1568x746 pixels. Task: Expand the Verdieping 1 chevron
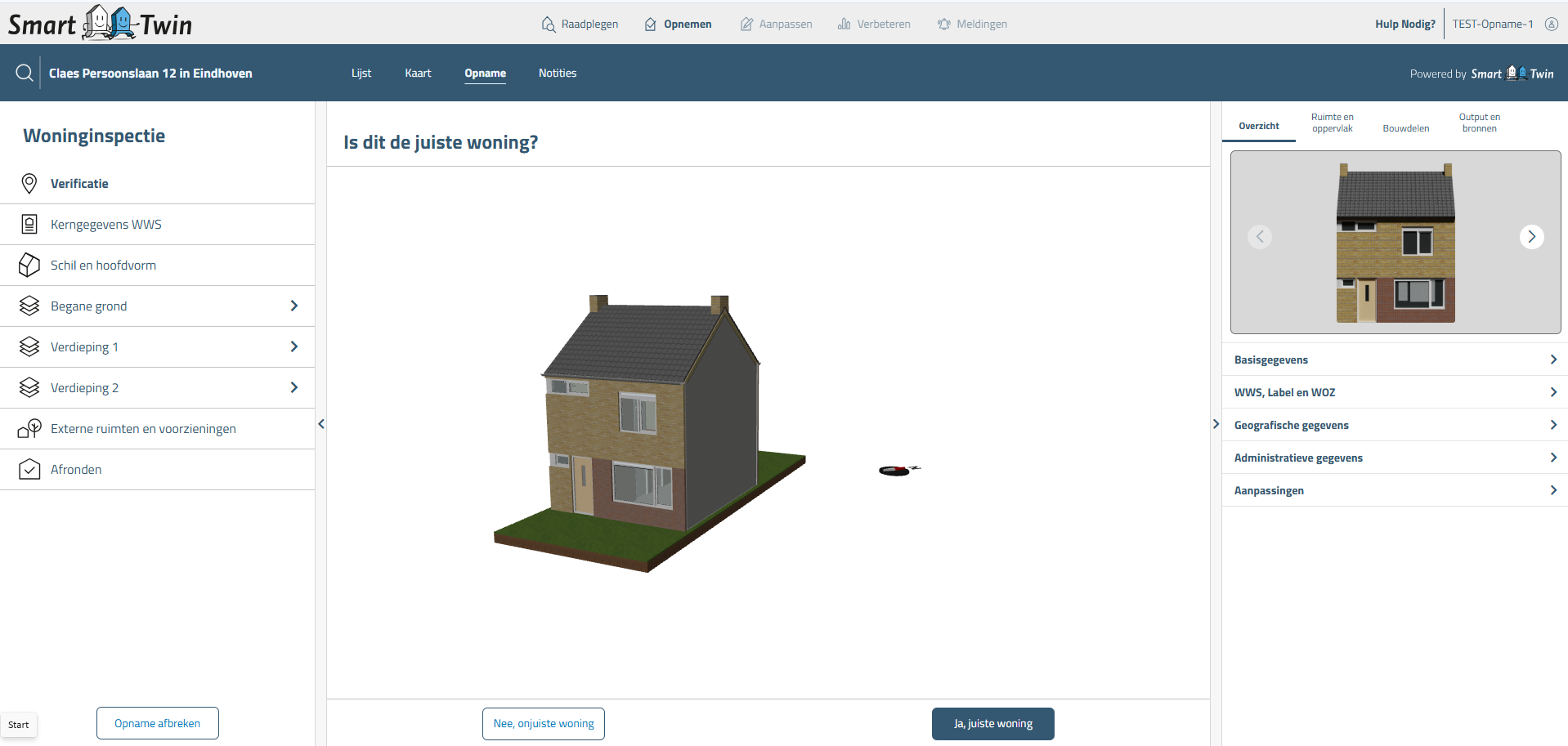pos(293,346)
